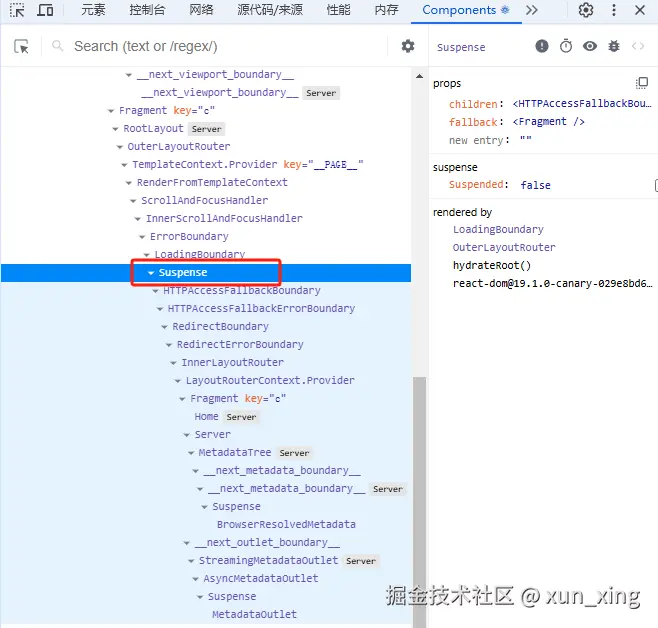Click the tree scrollbar up arrow
This screenshot has height=628, width=658.
tap(419, 76)
